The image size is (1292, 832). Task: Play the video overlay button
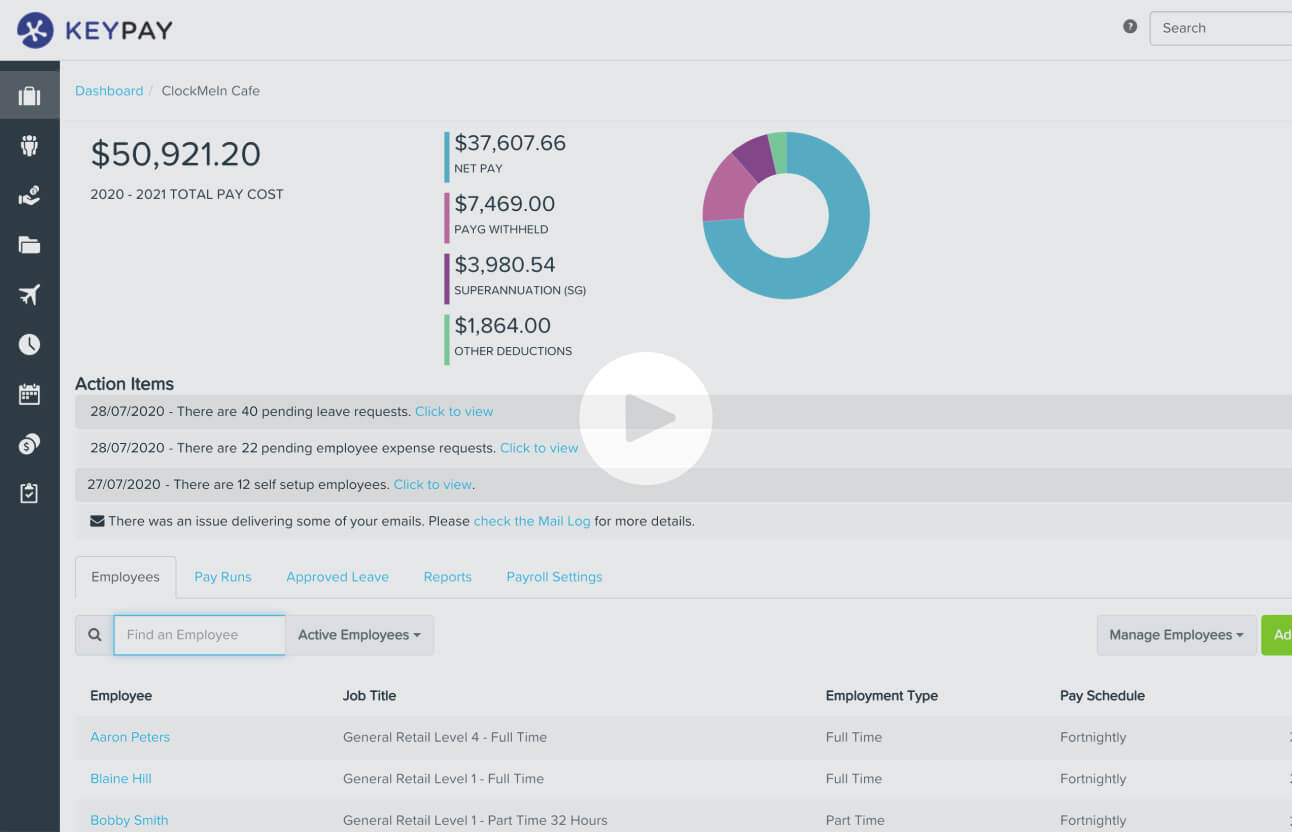(646, 418)
